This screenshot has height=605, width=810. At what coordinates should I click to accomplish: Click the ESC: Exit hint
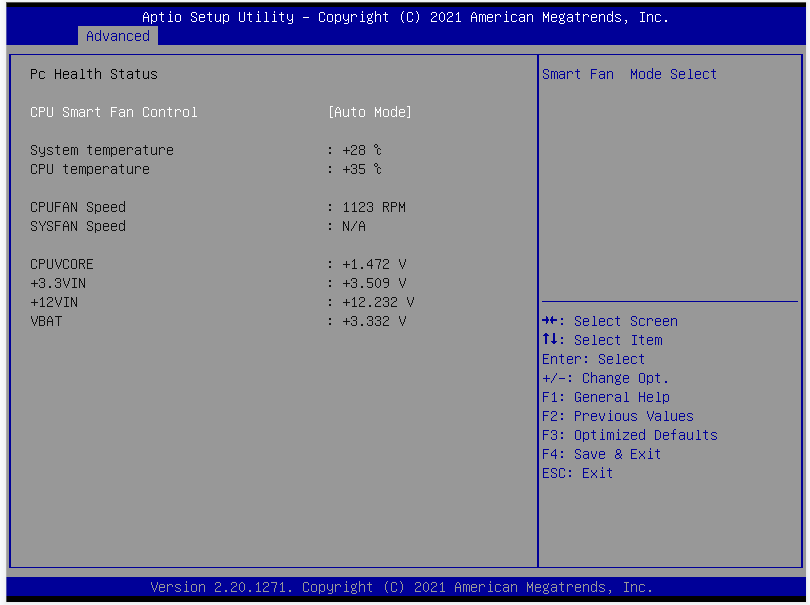tap(578, 473)
